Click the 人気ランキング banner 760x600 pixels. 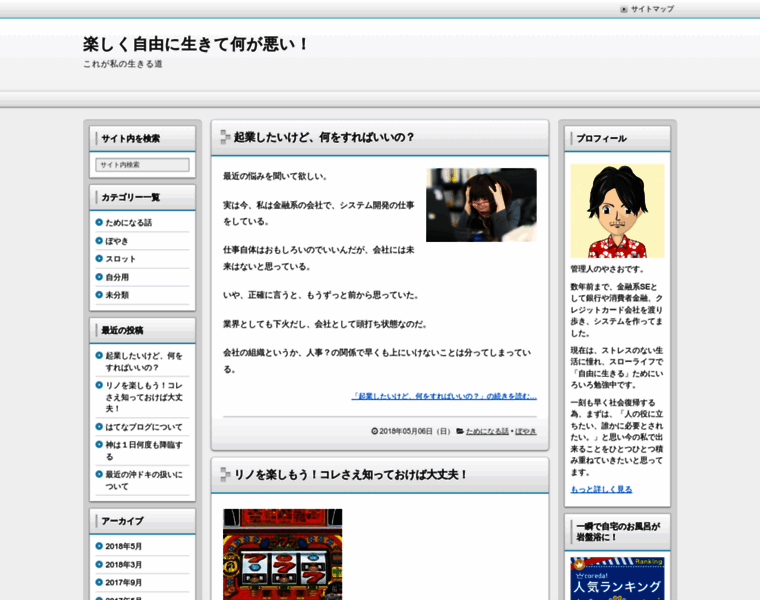pyautogui.click(x=617, y=579)
